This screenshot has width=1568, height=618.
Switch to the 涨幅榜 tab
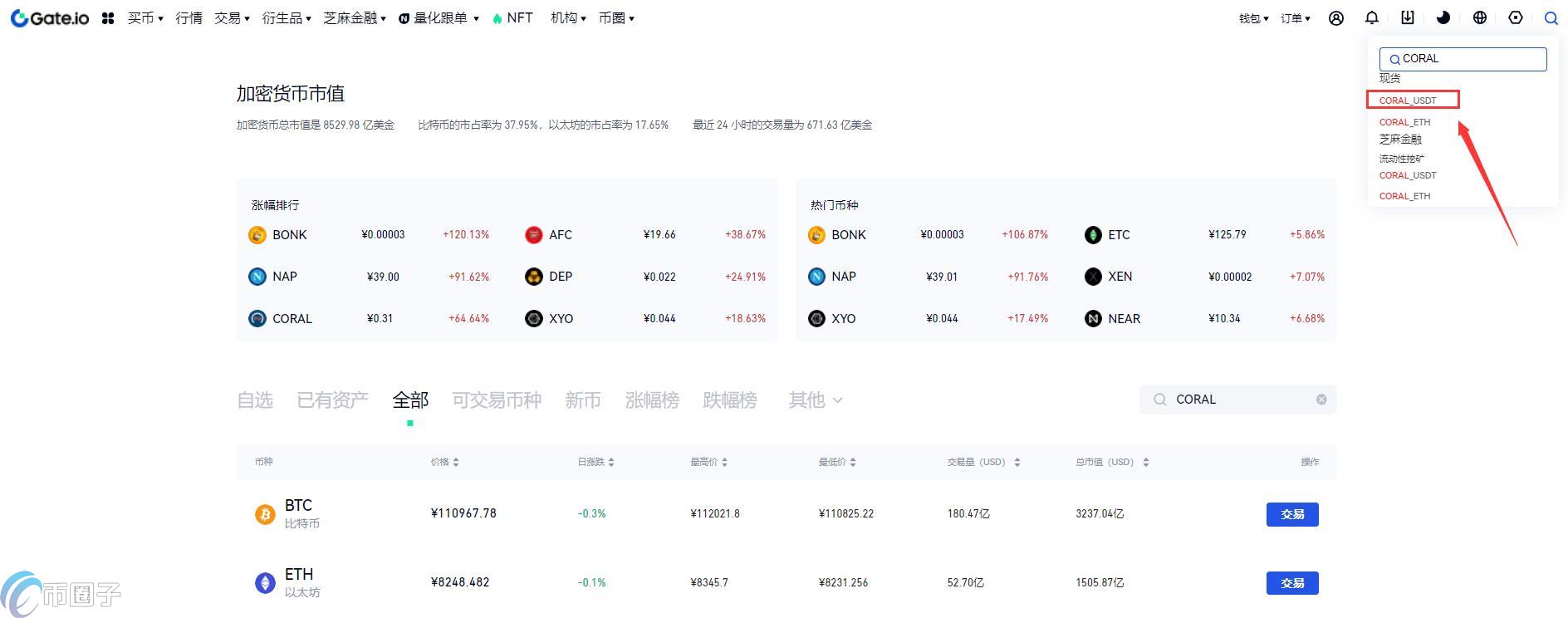pyautogui.click(x=652, y=400)
